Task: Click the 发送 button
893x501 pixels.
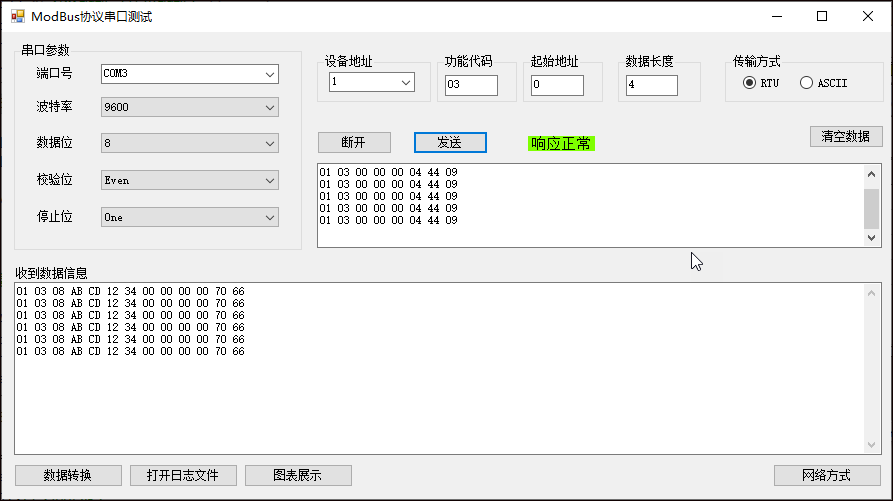Action: (450, 142)
